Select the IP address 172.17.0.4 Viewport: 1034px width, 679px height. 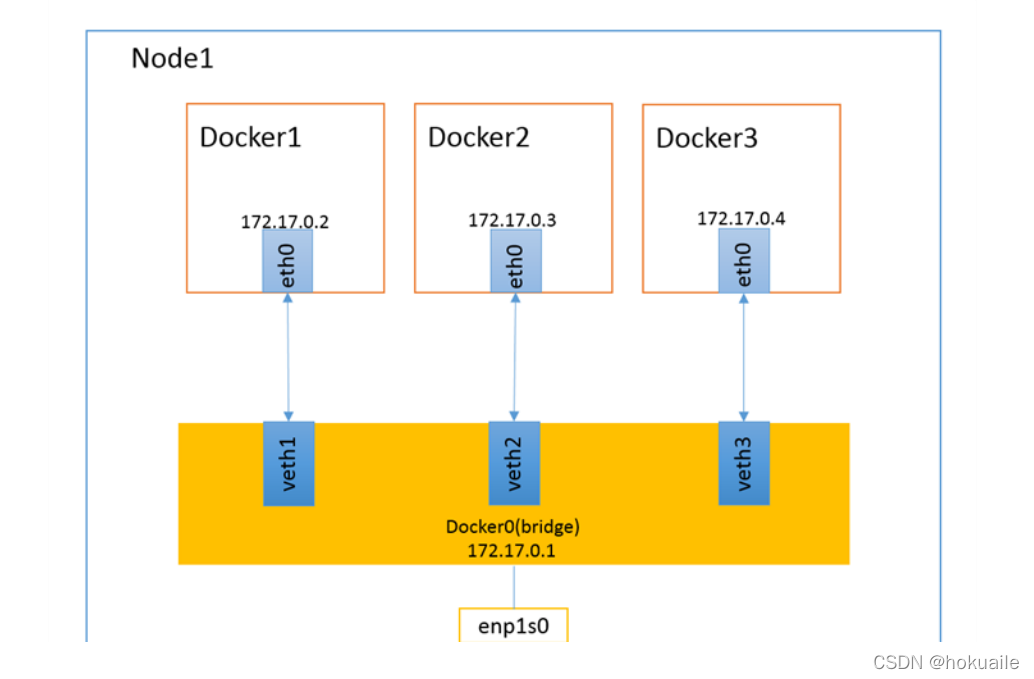click(x=742, y=218)
